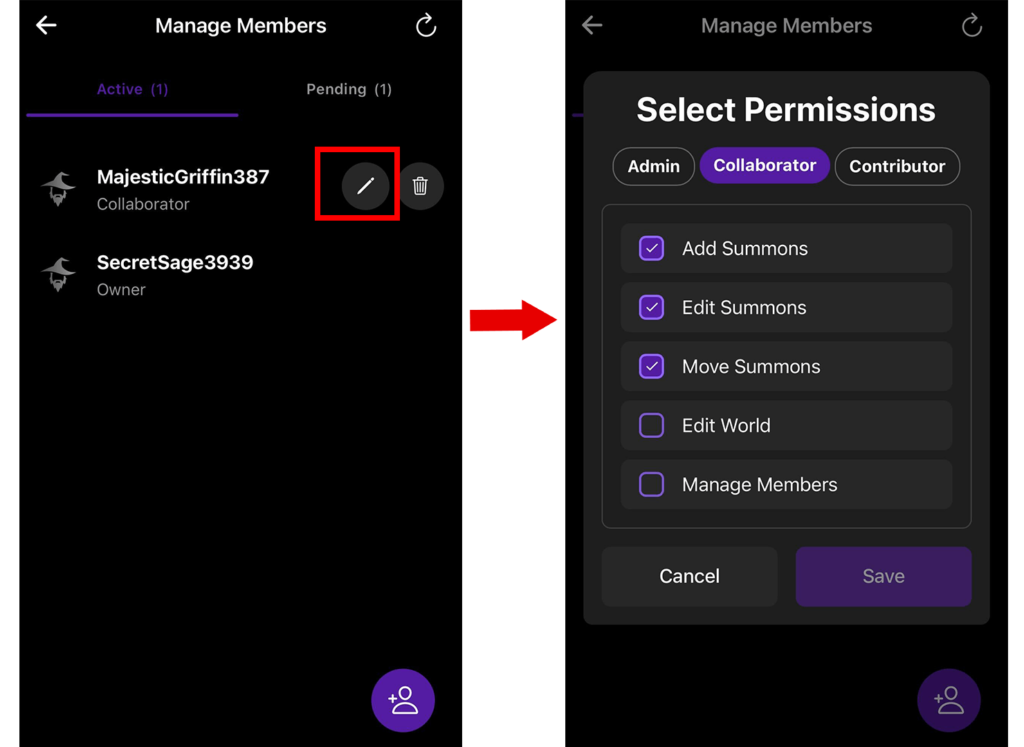Select the Active (1) tab

(132, 89)
